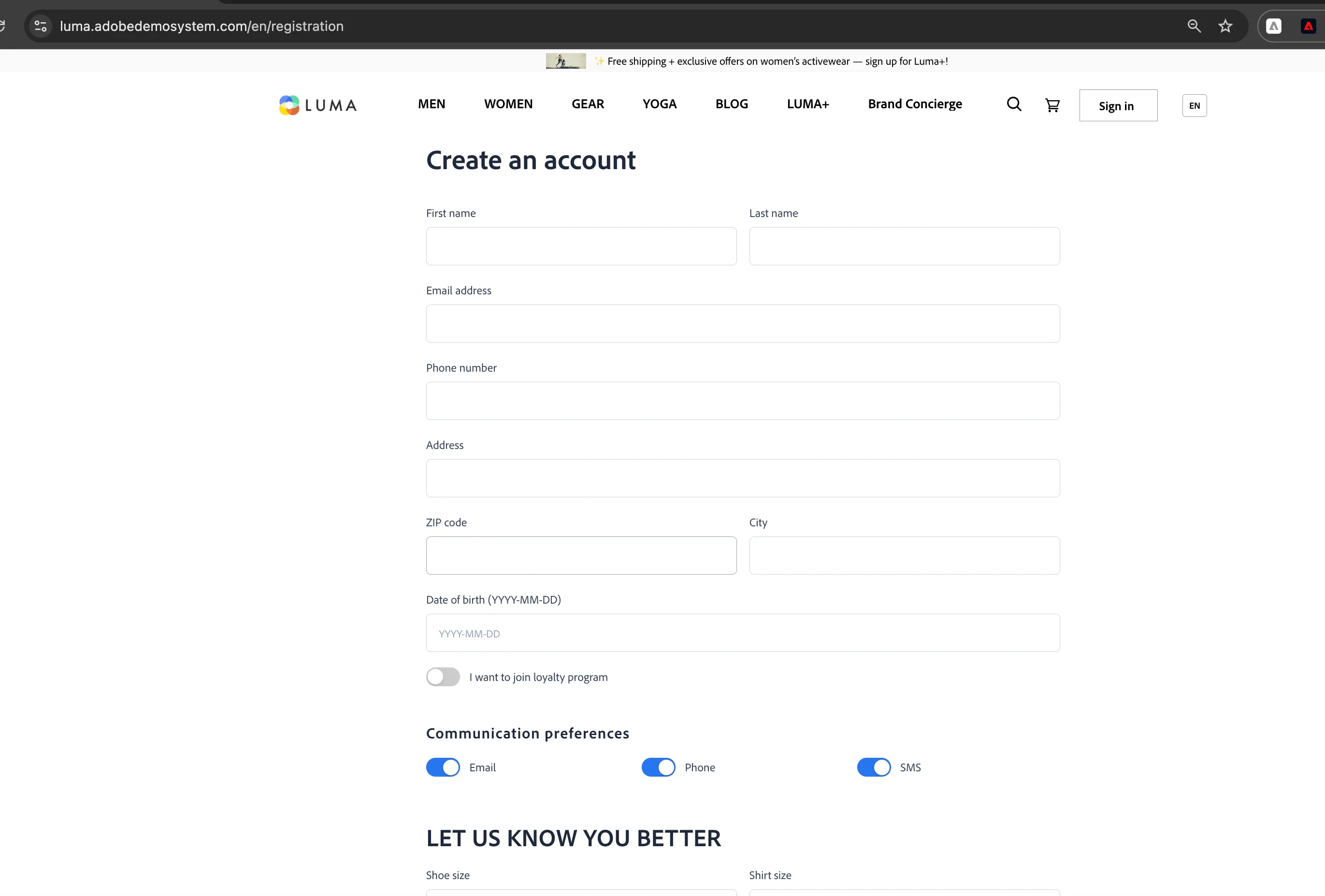Click into the Email address field
Screen dimensions: 1325x896
(743, 323)
